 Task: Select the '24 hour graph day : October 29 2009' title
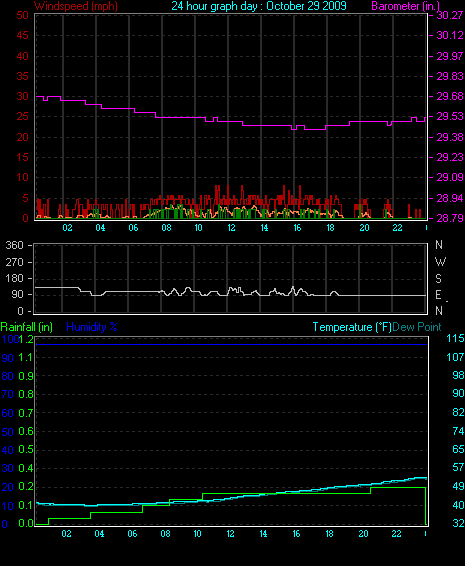(x=259, y=6)
